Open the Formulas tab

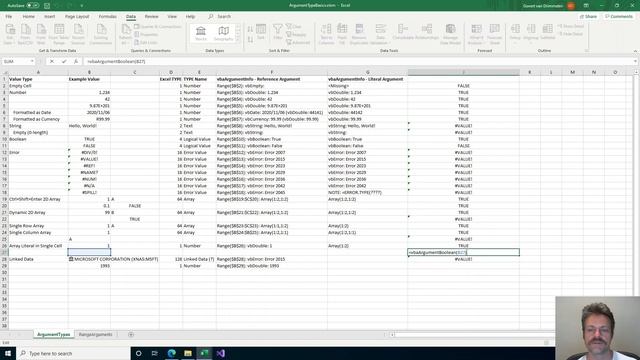point(108,16)
